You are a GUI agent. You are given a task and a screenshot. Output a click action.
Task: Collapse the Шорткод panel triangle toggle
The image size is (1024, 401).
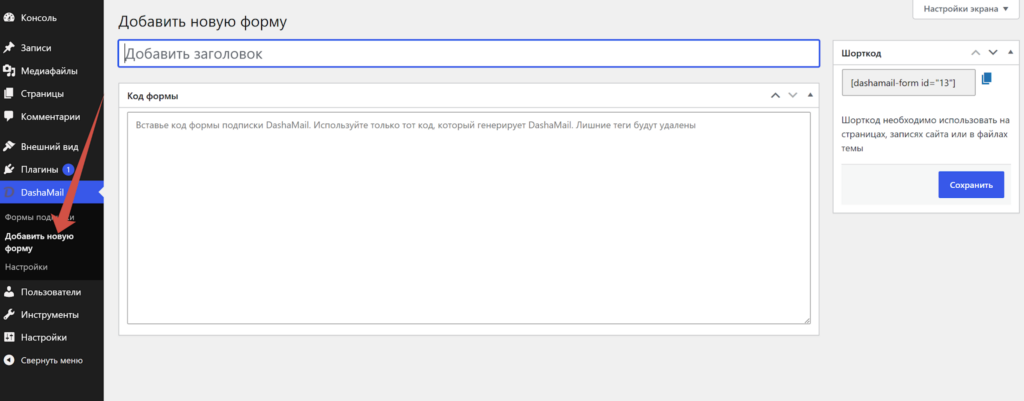click(1011, 52)
